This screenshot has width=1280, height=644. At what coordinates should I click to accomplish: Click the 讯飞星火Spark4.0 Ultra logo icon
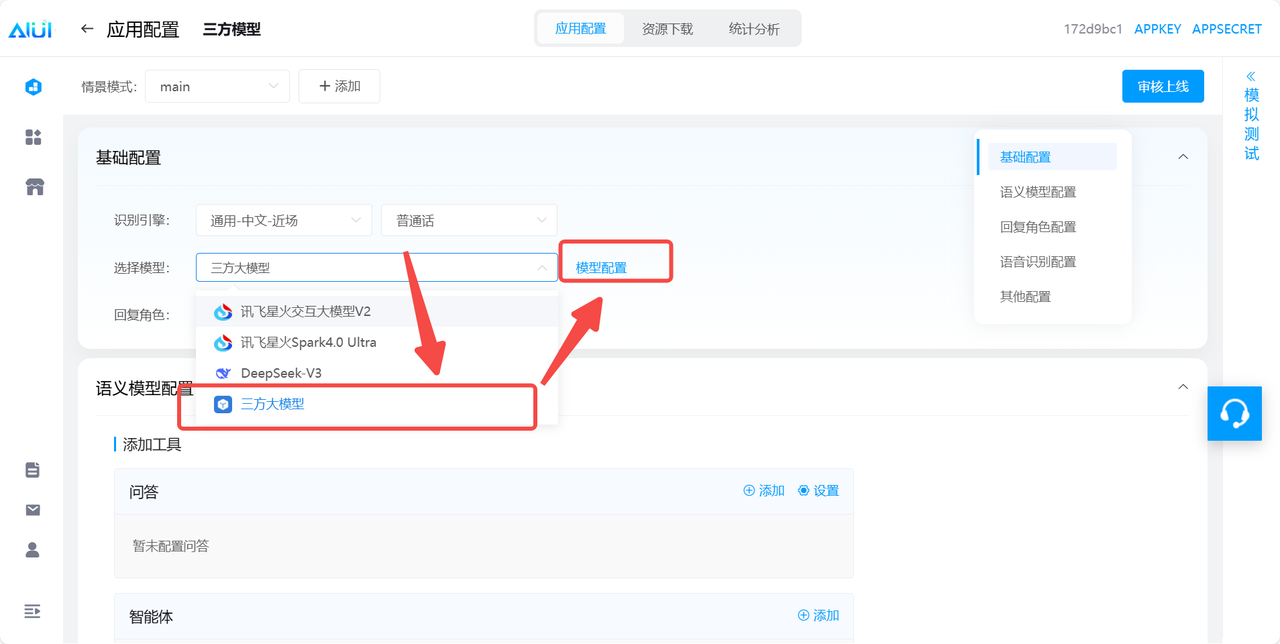point(223,343)
